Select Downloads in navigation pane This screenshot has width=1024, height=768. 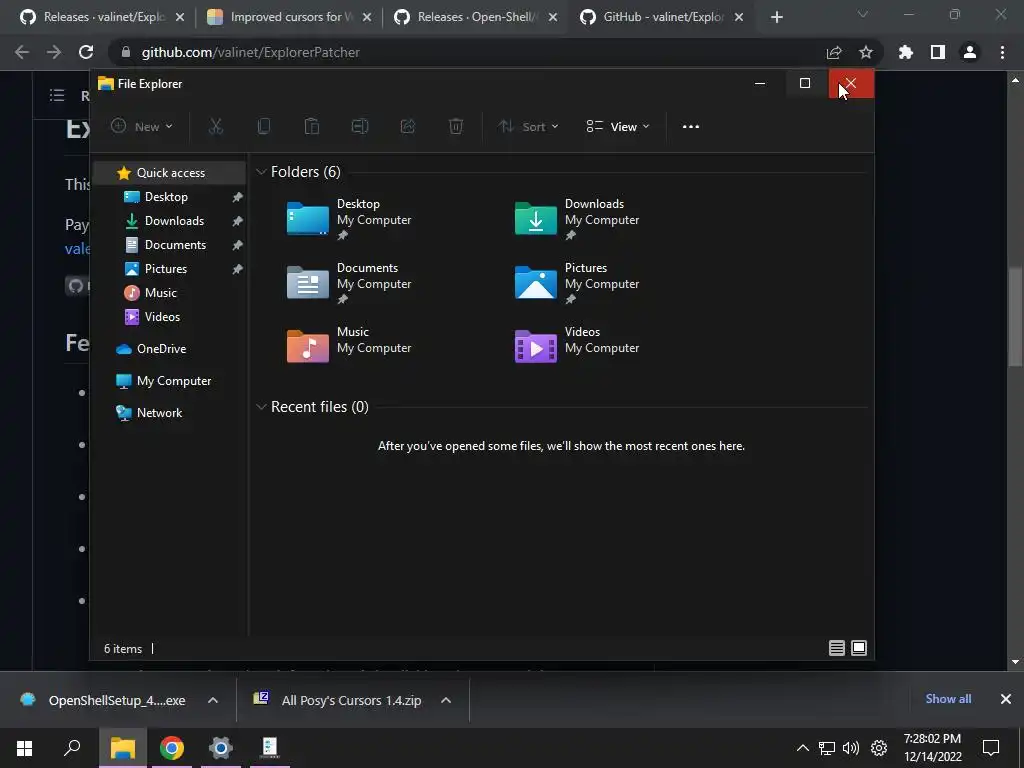point(169,221)
